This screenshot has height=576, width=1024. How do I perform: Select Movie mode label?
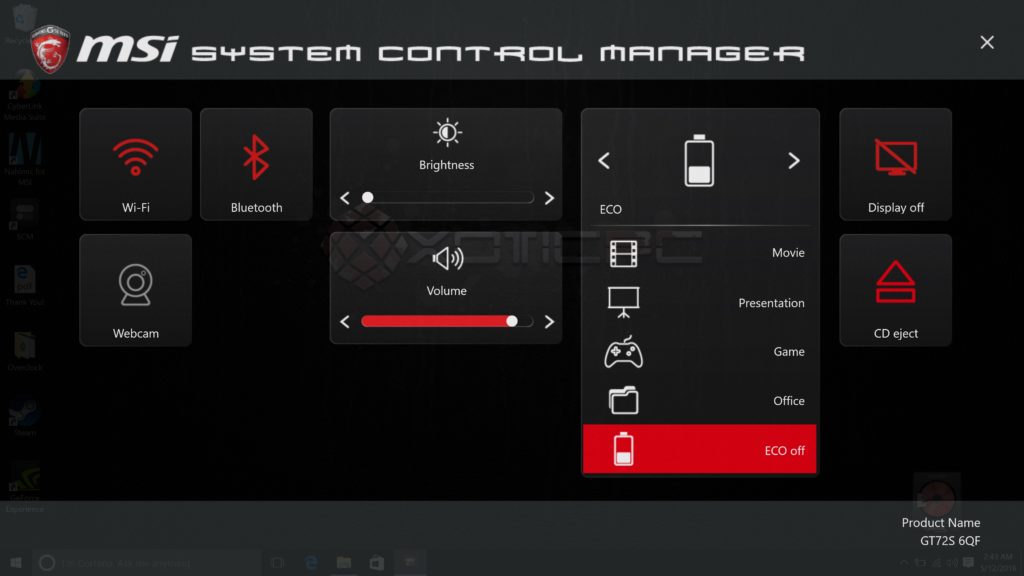pos(788,253)
